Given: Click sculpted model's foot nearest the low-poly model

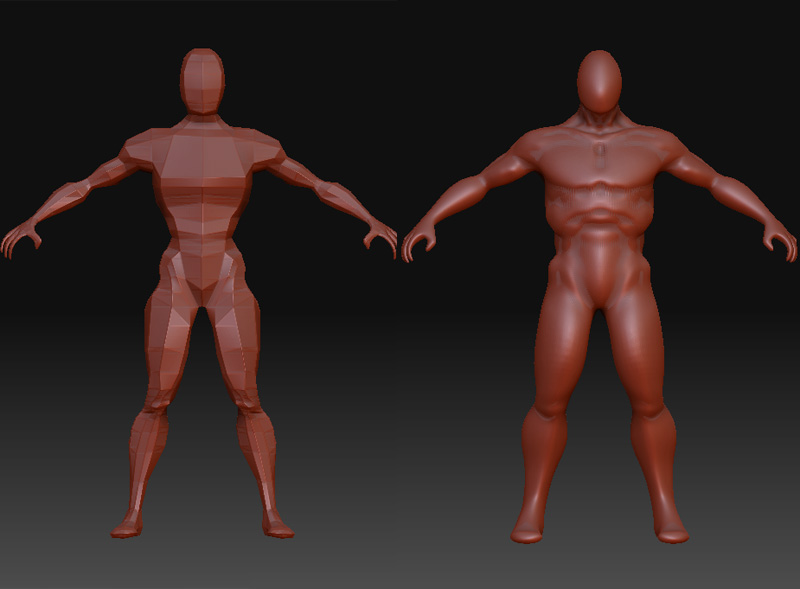Looking at the screenshot, I should (x=528, y=528).
